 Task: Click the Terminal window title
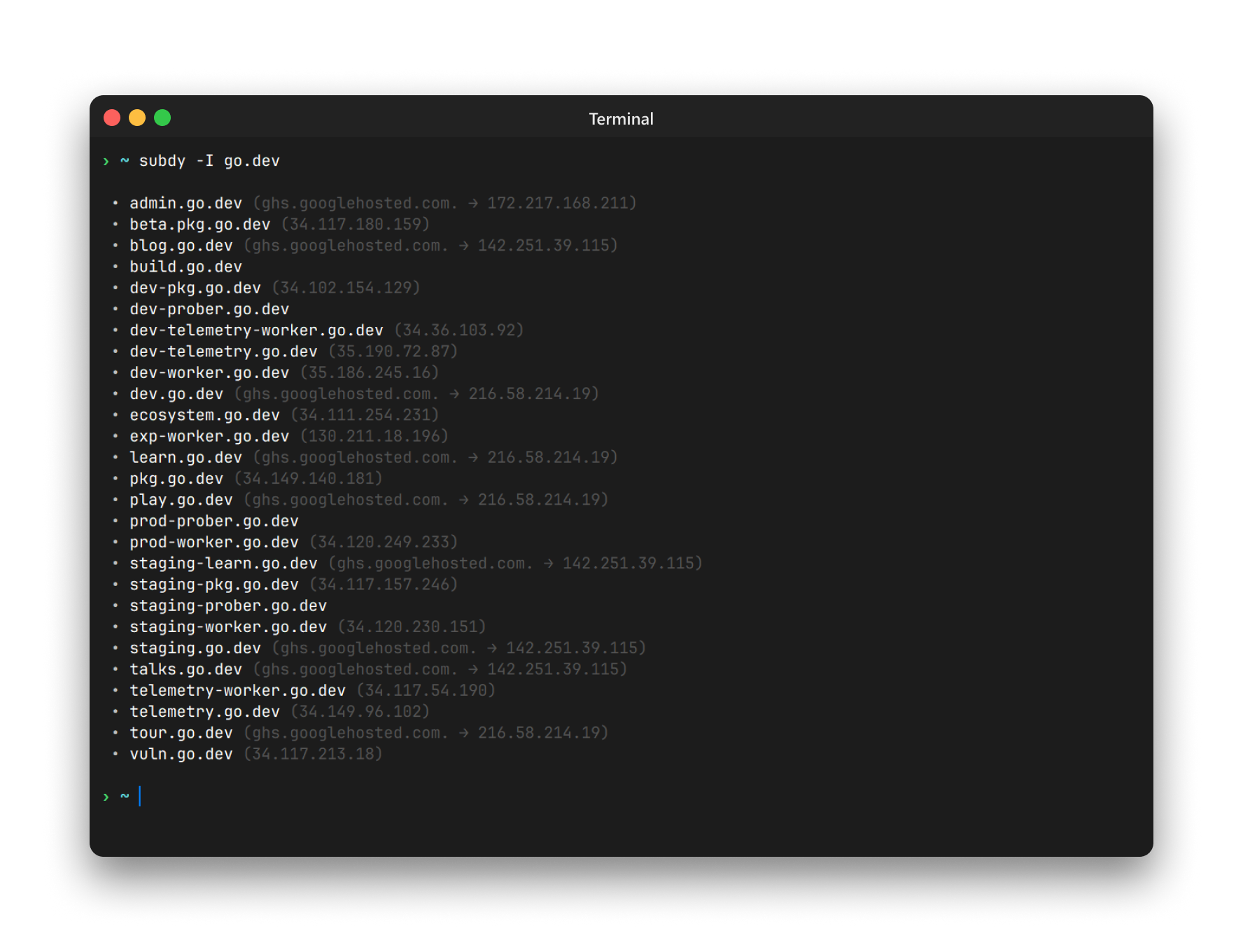(621, 119)
